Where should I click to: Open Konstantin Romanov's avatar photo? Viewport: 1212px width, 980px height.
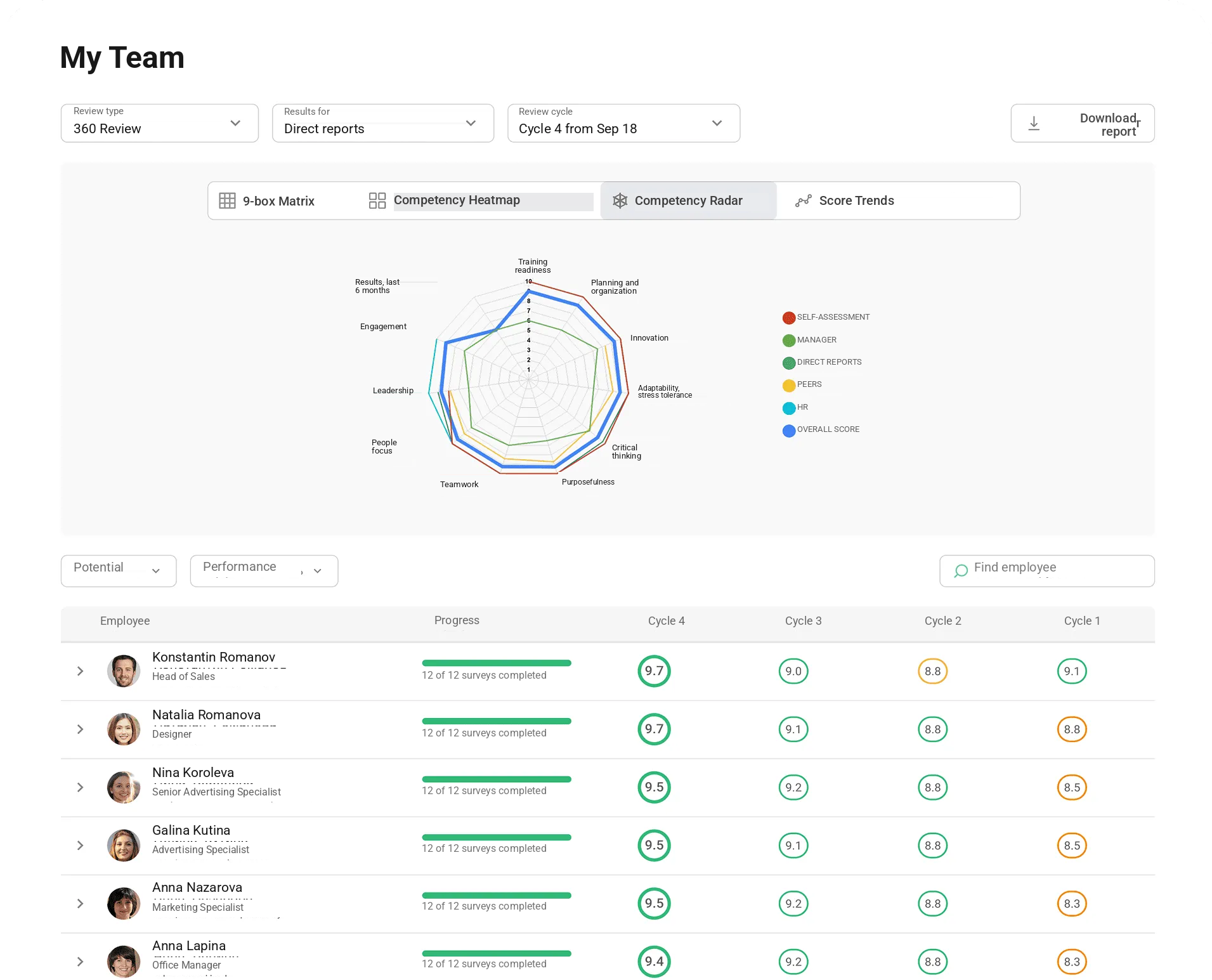[x=124, y=671]
